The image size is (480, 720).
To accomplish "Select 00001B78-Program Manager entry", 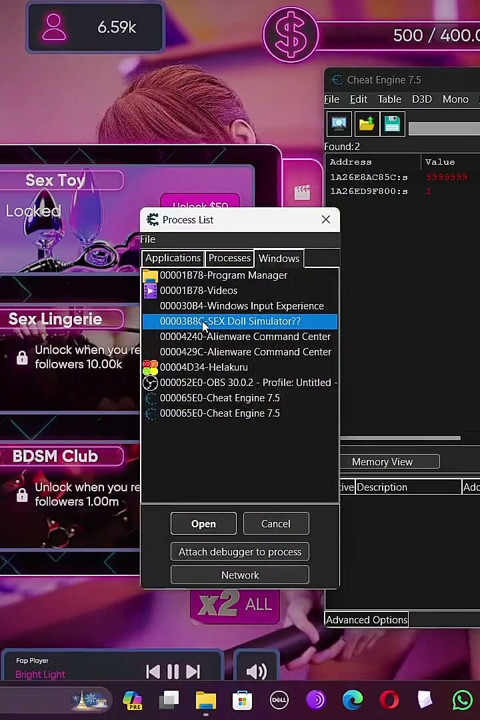I will click(240, 275).
